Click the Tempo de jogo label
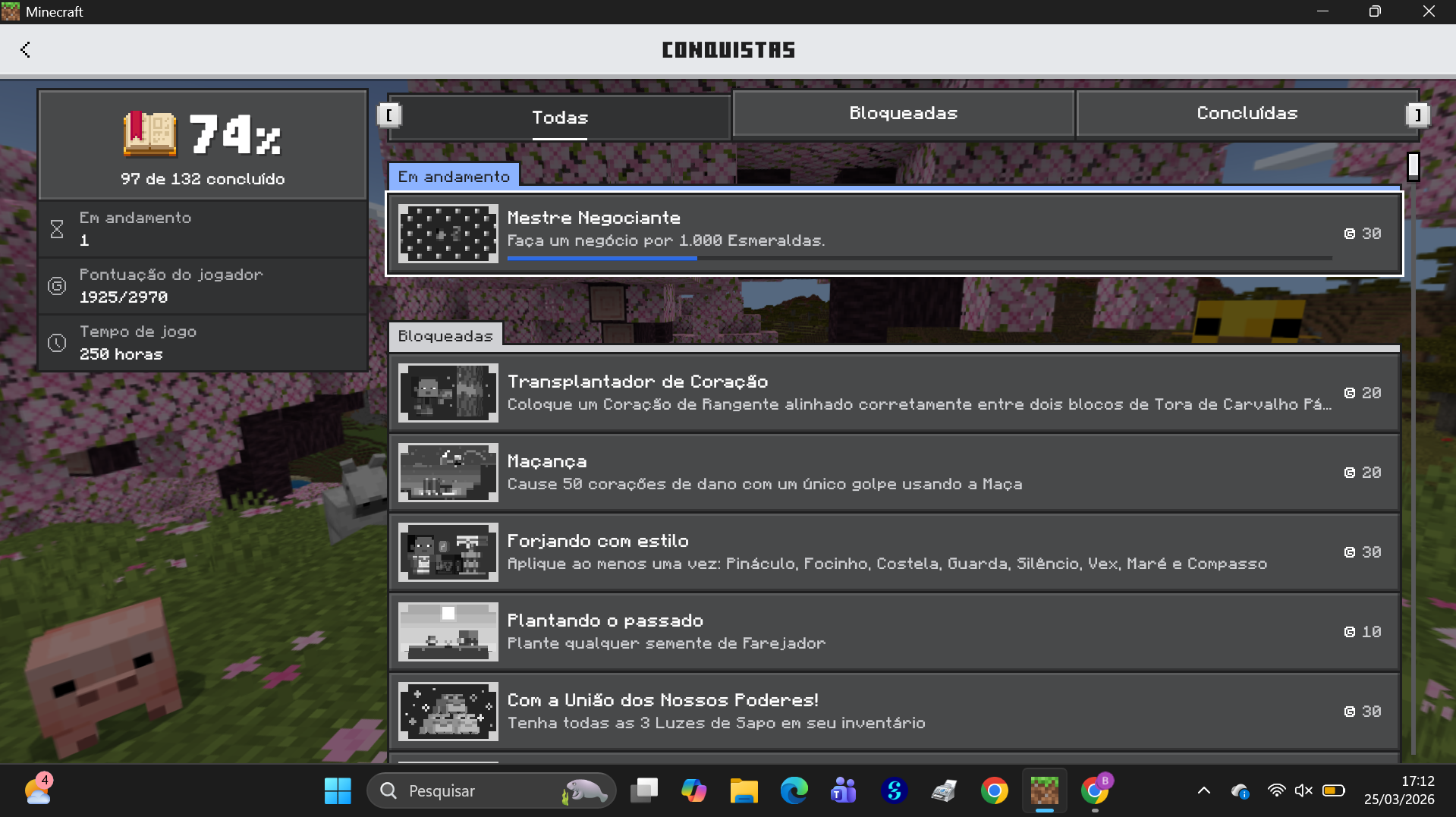This screenshot has width=1456, height=817. coord(138,332)
